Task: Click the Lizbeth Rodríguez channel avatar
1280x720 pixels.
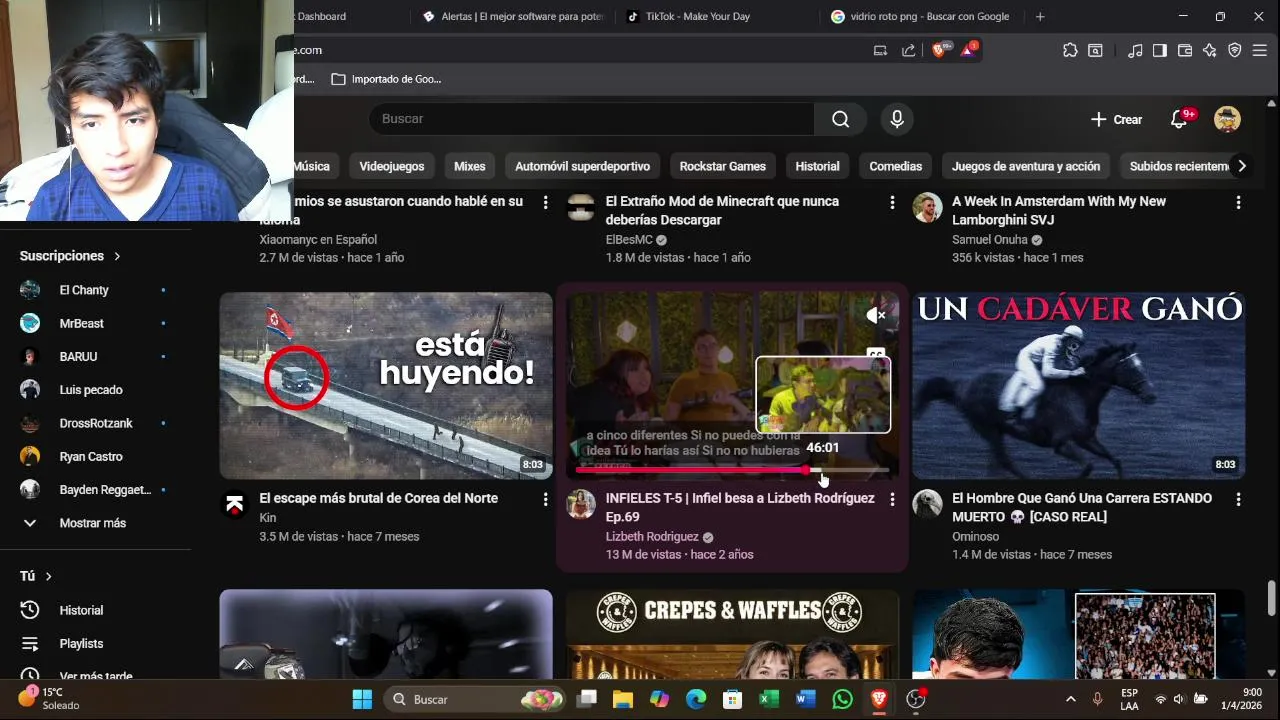Action: point(581,505)
